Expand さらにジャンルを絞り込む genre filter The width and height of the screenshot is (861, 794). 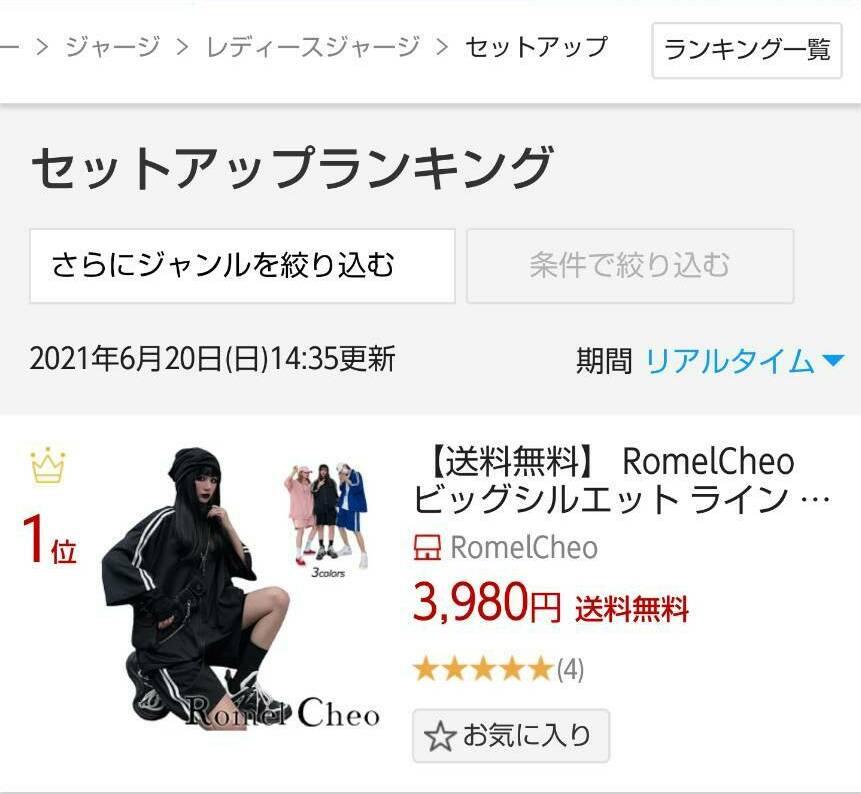coord(242,266)
